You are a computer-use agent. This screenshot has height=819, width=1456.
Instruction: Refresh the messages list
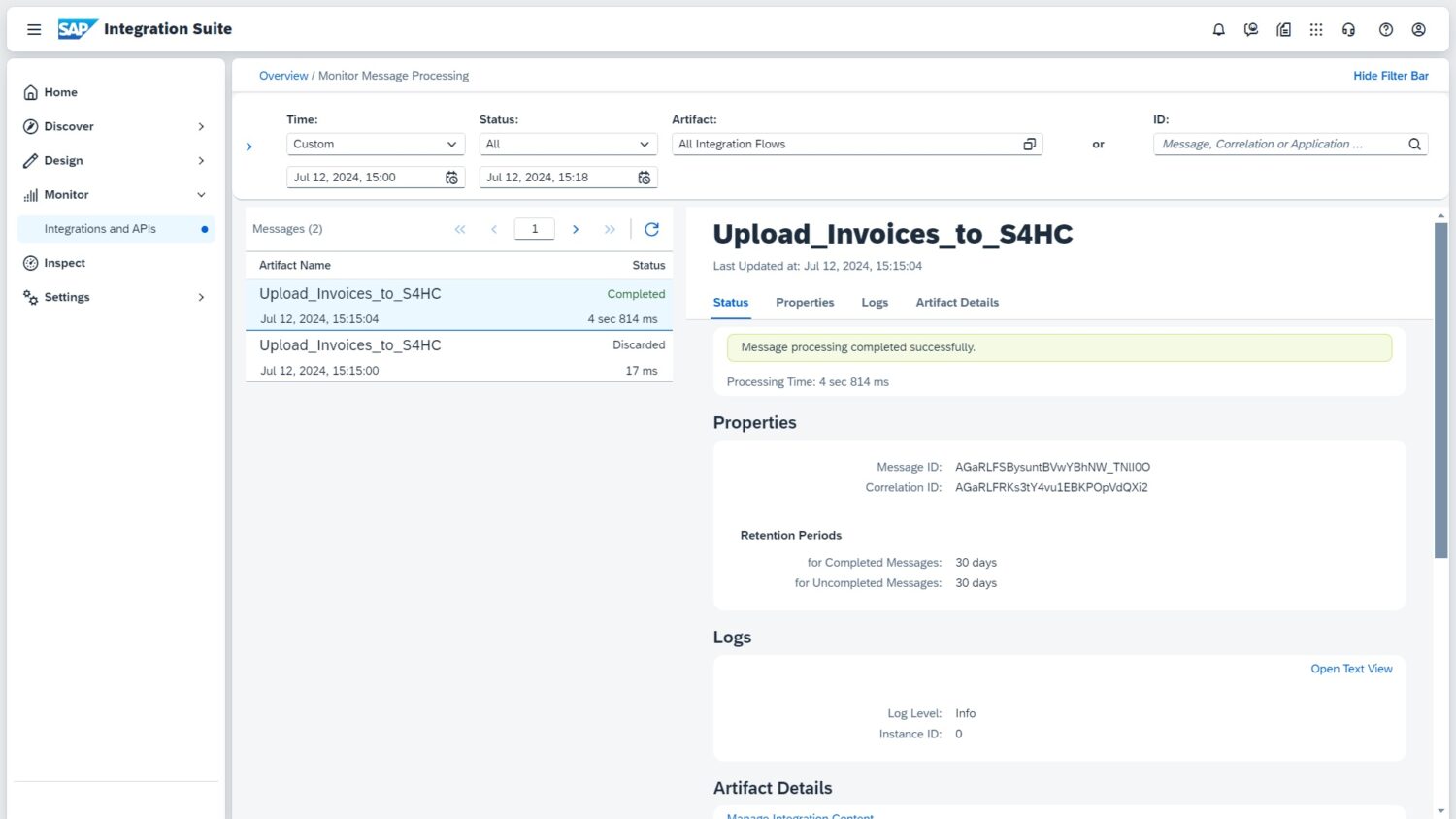[x=651, y=229]
